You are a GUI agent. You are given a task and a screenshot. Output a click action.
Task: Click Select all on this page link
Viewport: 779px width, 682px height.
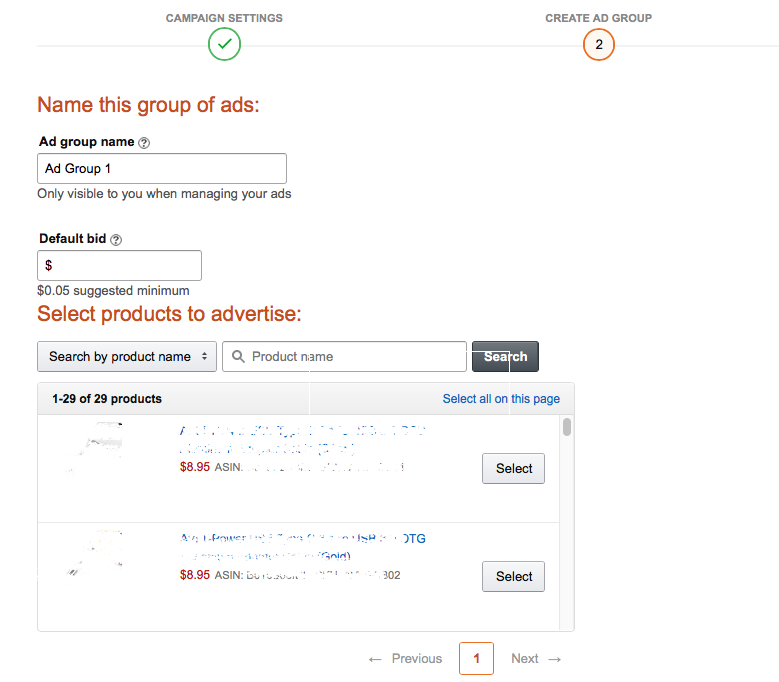click(501, 399)
